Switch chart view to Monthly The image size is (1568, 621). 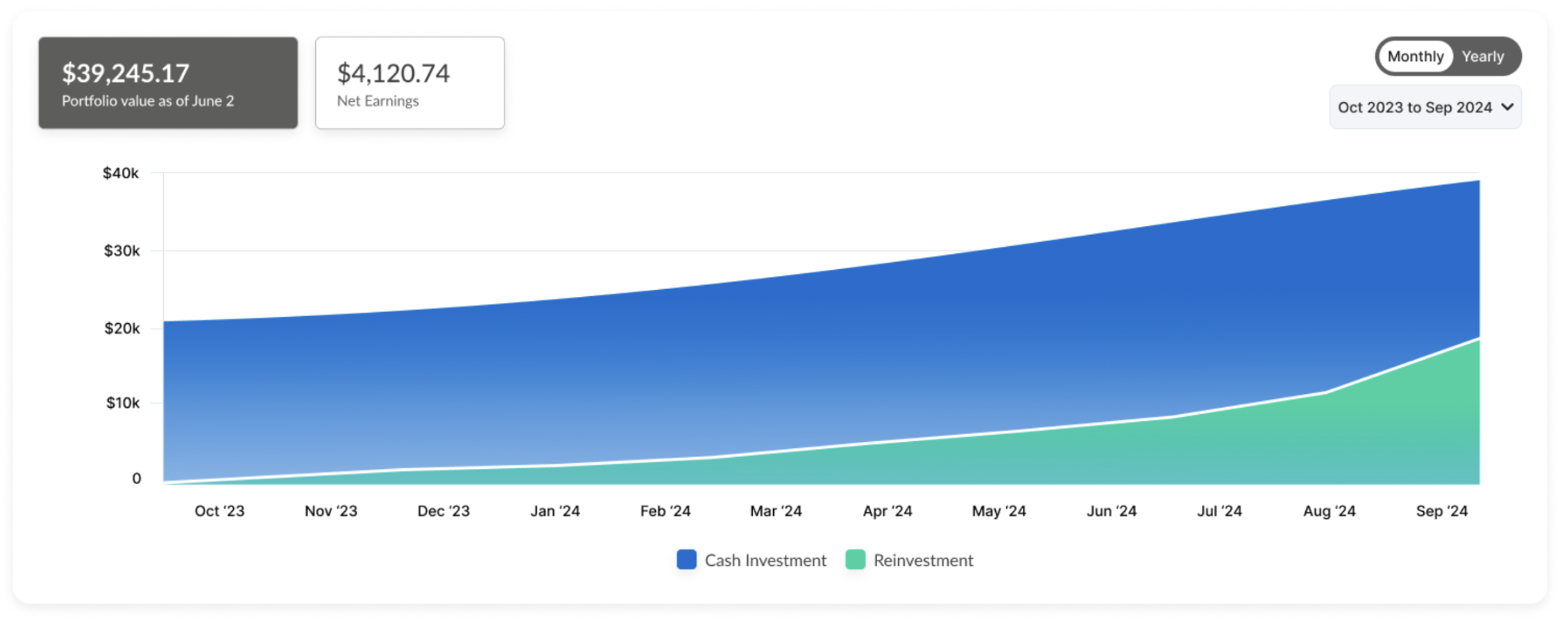pos(1415,57)
